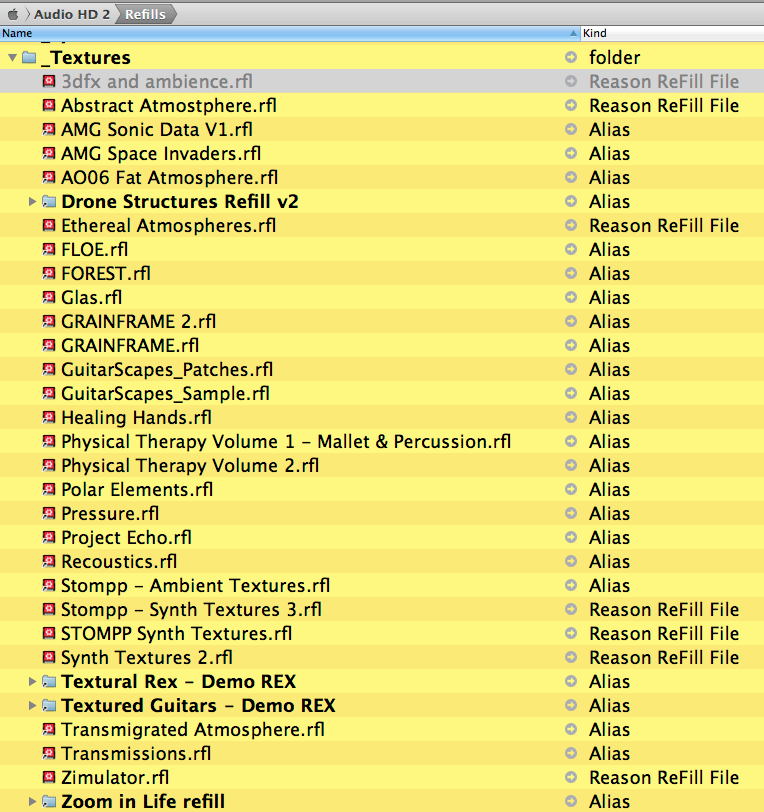Click the AO06 Fat Atmosphere.rfl icon
Viewport: 764px width, 812px height.
point(49,177)
